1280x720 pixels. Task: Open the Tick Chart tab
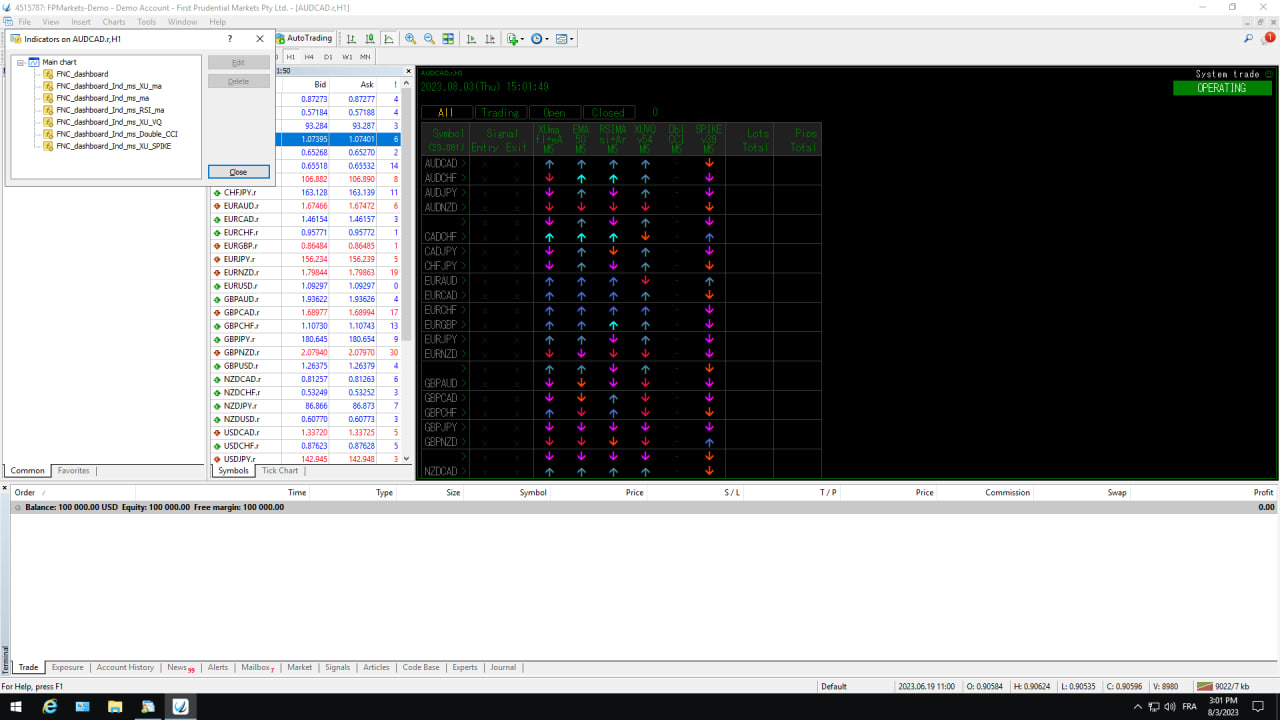point(280,471)
